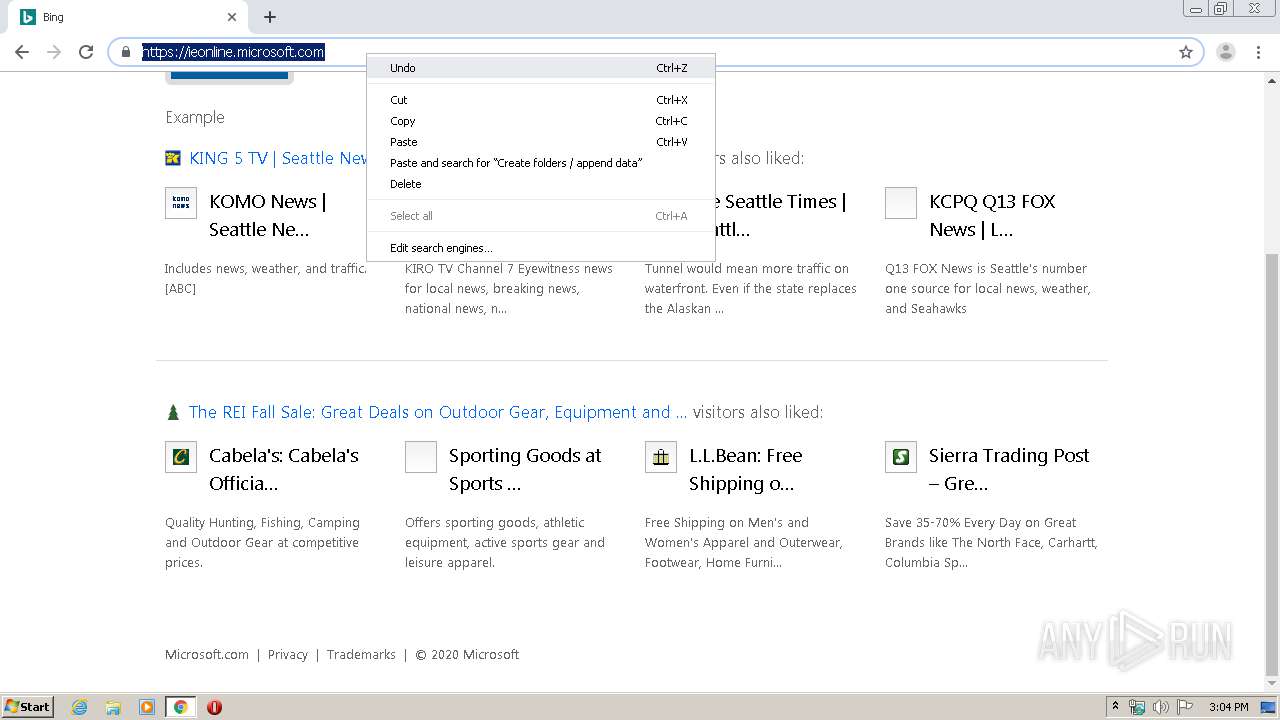The image size is (1280, 720).
Task: Choose Delete from the context menu
Action: point(541,184)
